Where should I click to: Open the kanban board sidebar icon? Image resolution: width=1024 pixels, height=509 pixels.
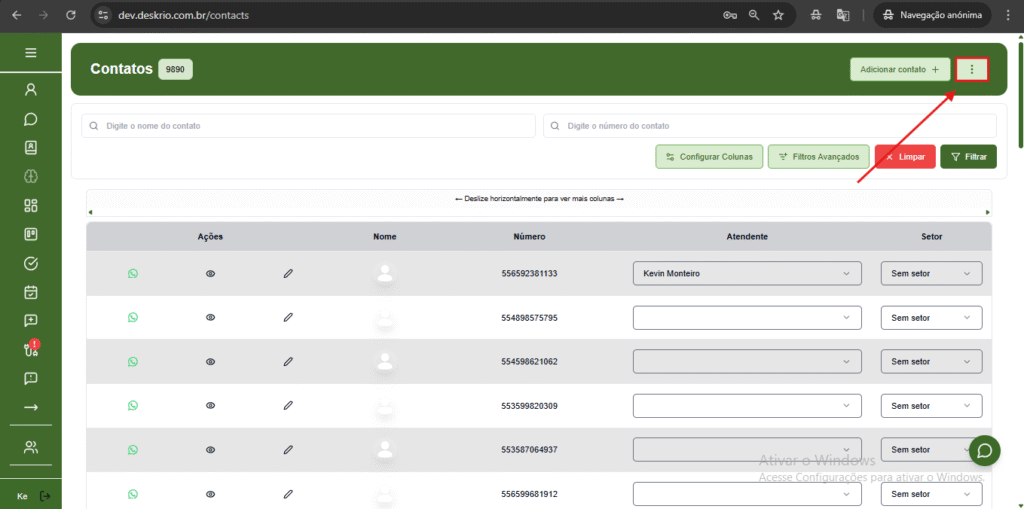coord(30,235)
